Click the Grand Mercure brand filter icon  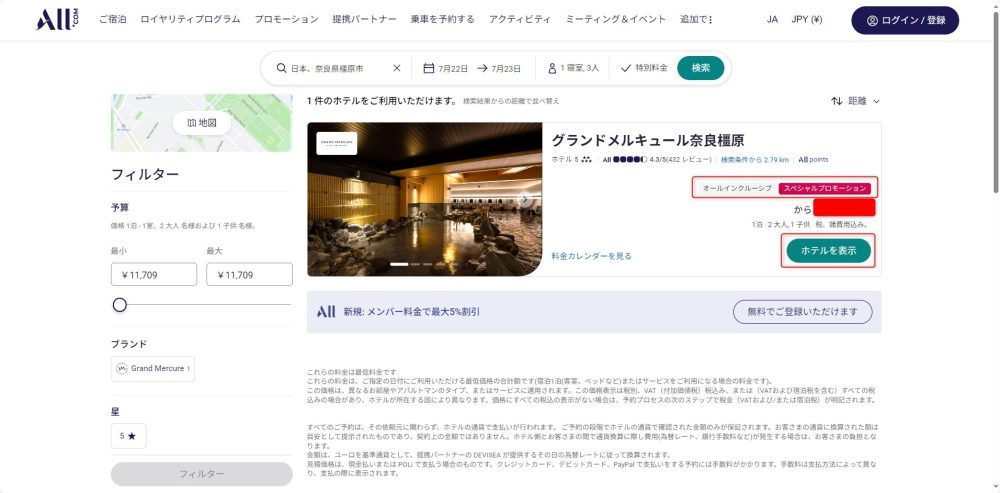pos(122,369)
